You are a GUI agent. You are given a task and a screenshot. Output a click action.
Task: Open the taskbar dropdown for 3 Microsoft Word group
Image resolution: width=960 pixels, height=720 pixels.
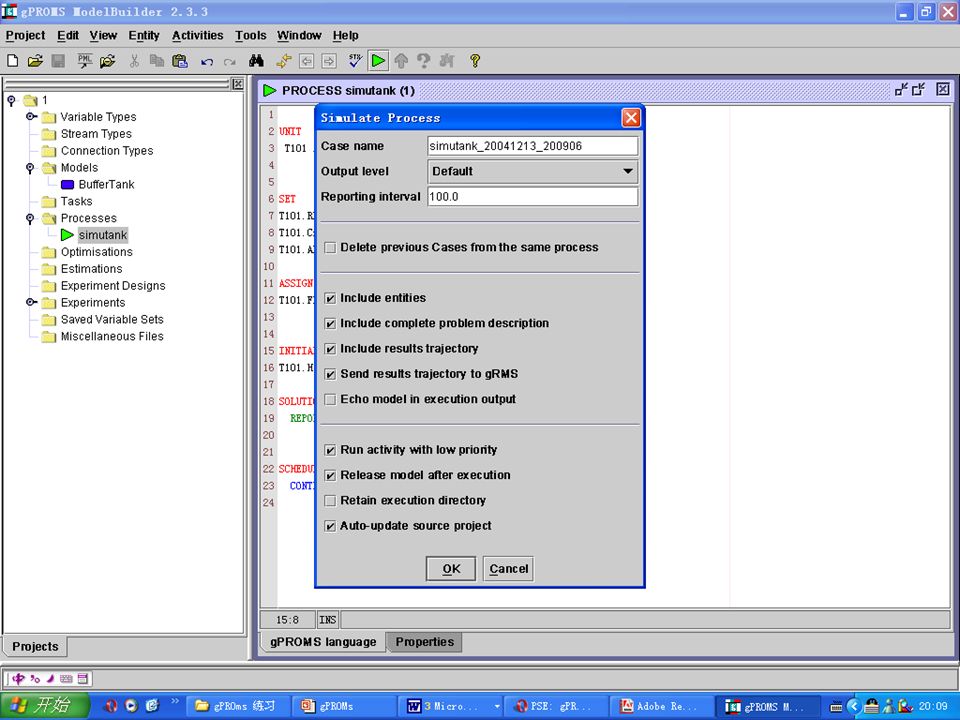pos(497,706)
